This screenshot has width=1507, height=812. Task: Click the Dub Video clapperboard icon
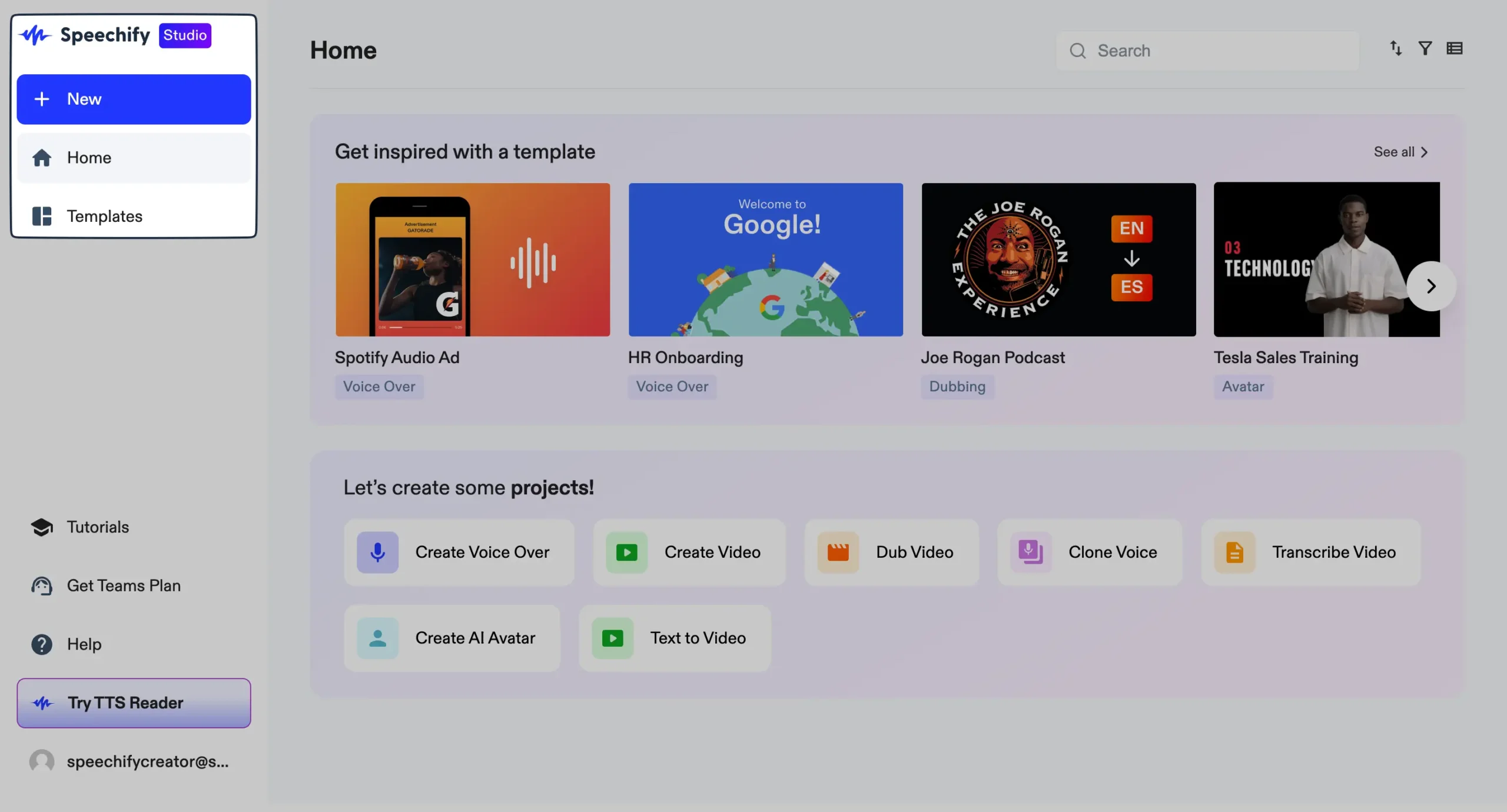click(x=838, y=552)
